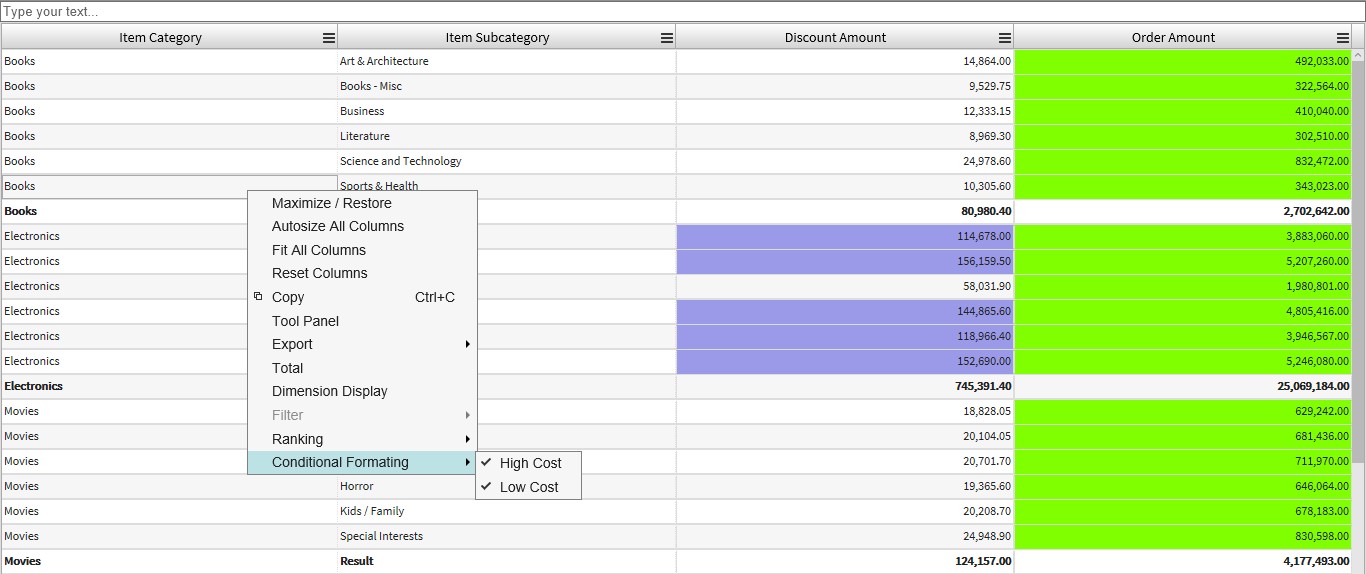Click the Dimension Display menu item

click(329, 391)
